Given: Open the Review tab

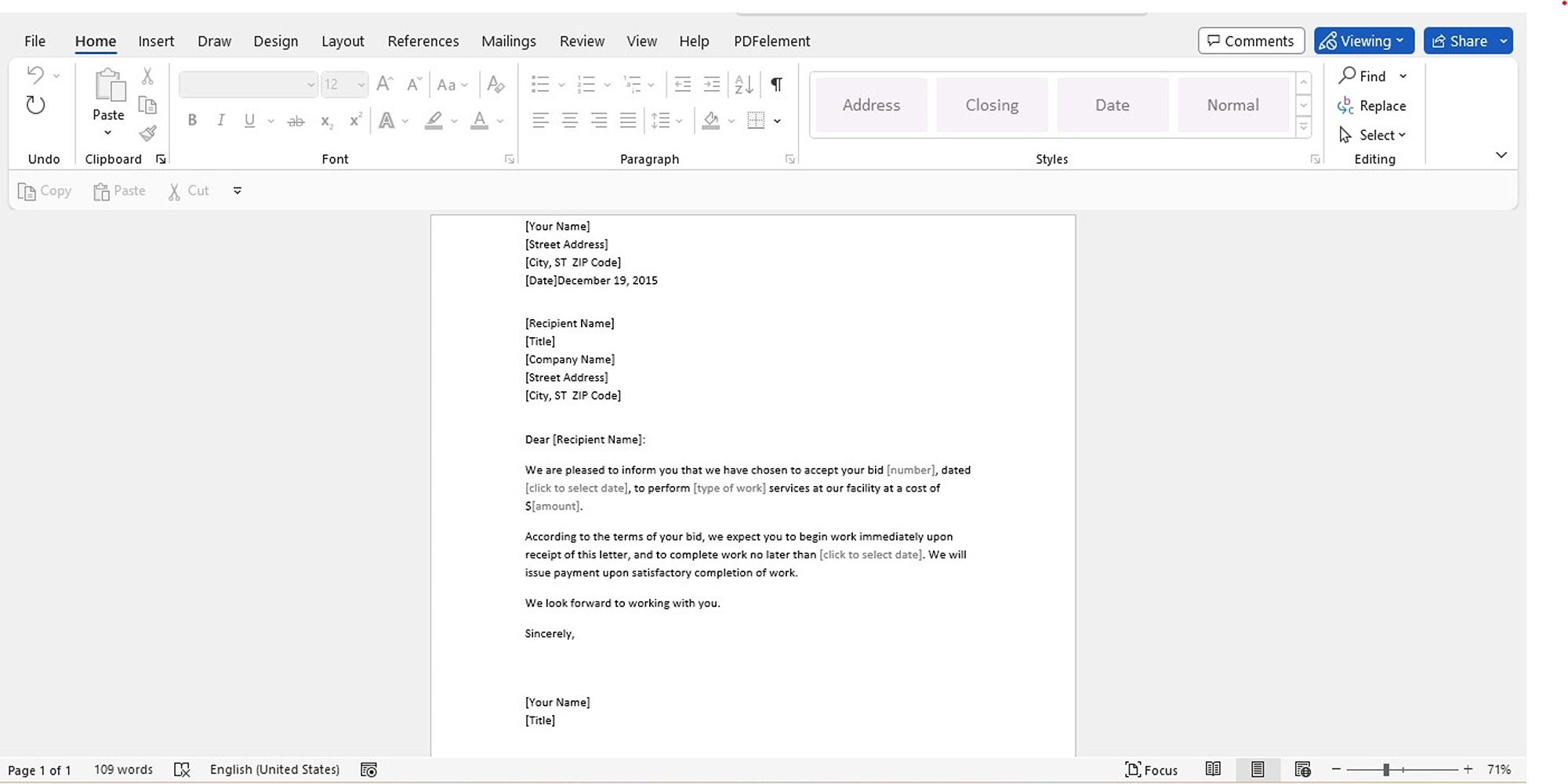Looking at the screenshot, I should (582, 41).
